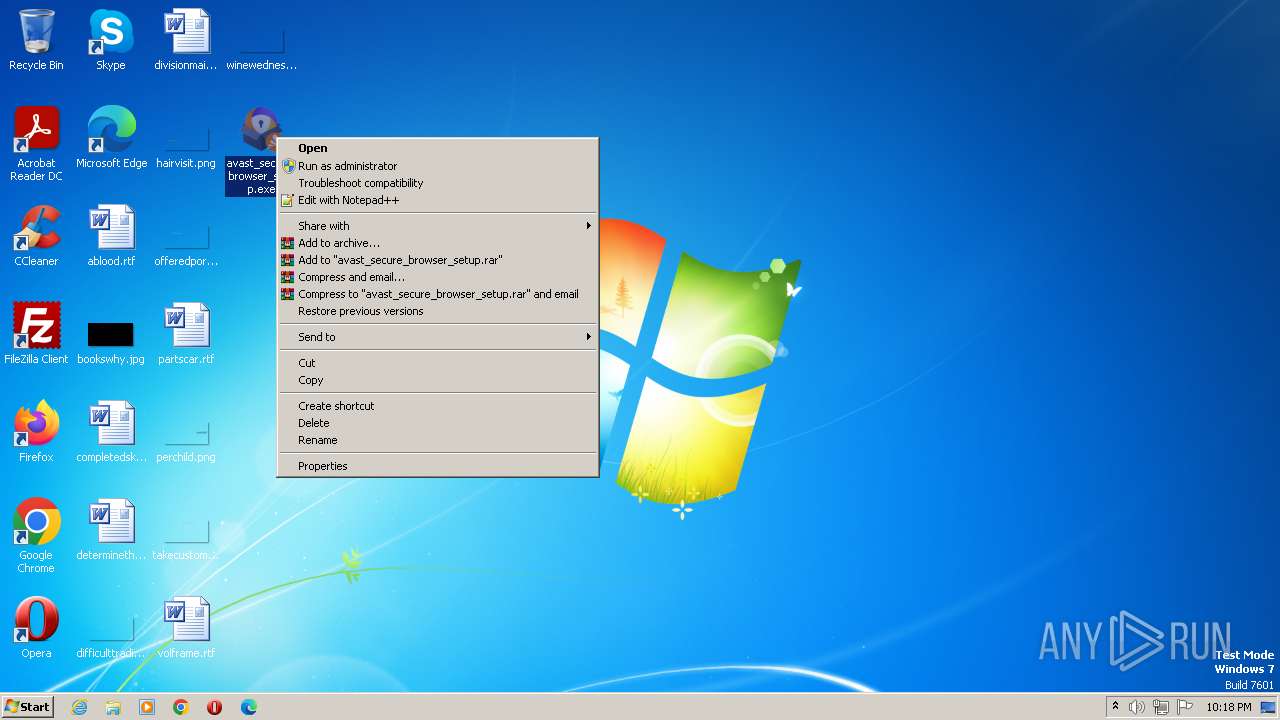The height and width of the screenshot is (720, 1280).
Task: Choose Restore previous versions
Action: coord(438,311)
